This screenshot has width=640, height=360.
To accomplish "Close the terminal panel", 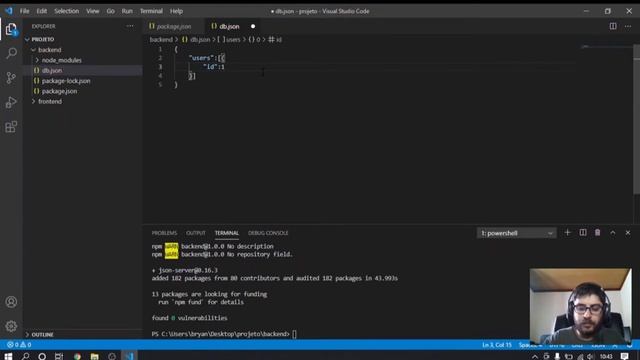I will [x=628, y=233].
